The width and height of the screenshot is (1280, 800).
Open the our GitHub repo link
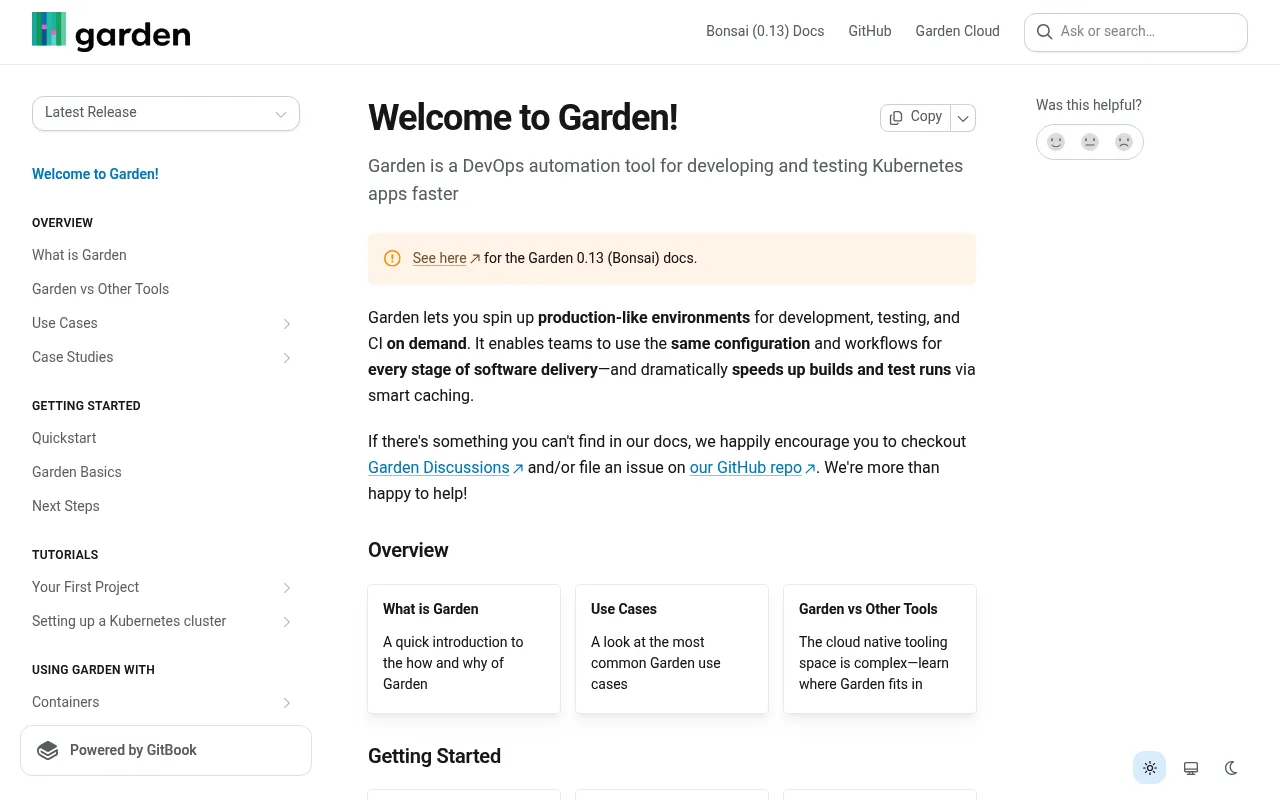click(x=753, y=467)
